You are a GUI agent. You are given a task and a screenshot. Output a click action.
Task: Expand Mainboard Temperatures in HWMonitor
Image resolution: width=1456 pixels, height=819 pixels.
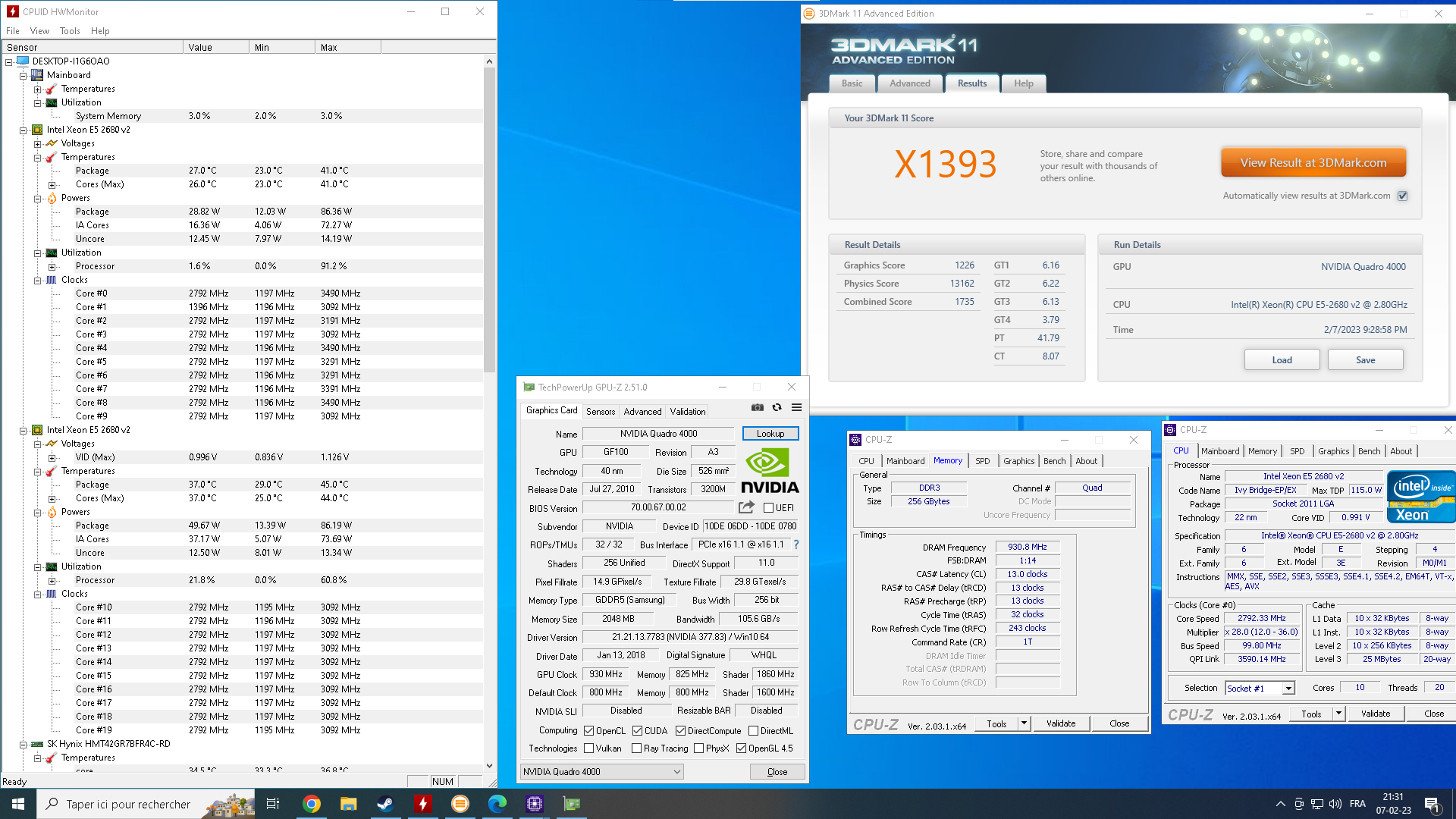[37, 89]
